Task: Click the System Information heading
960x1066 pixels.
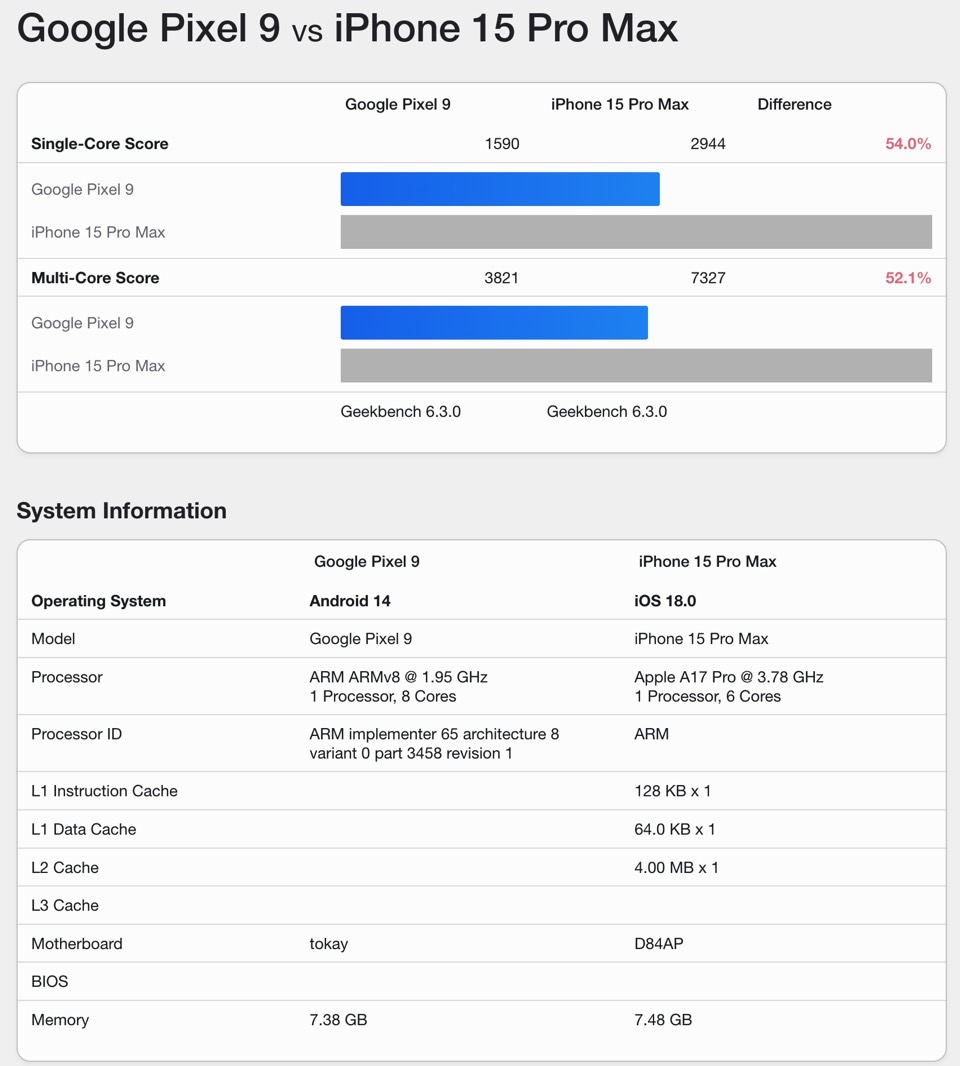Action: 121,511
